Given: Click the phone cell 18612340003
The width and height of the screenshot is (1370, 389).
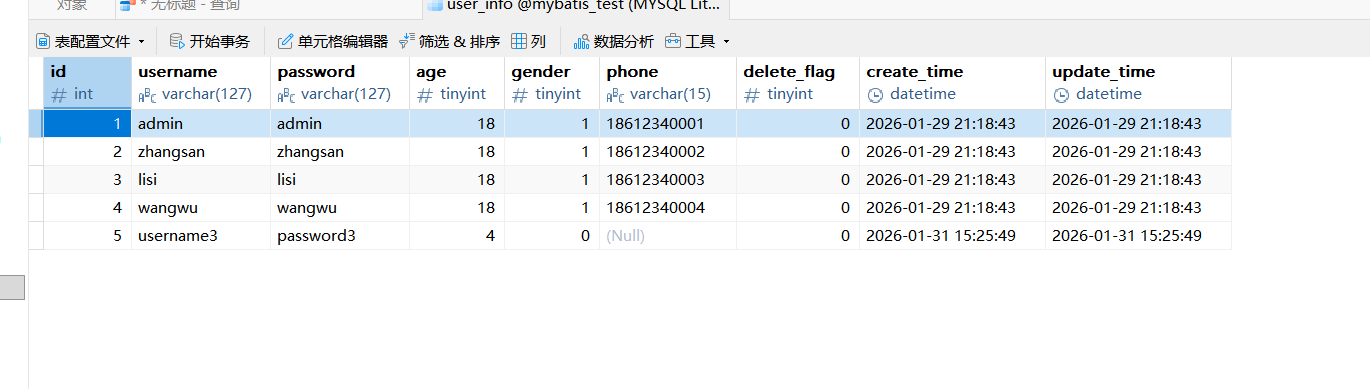Looking at the screenshot, I should coord(668,180).
